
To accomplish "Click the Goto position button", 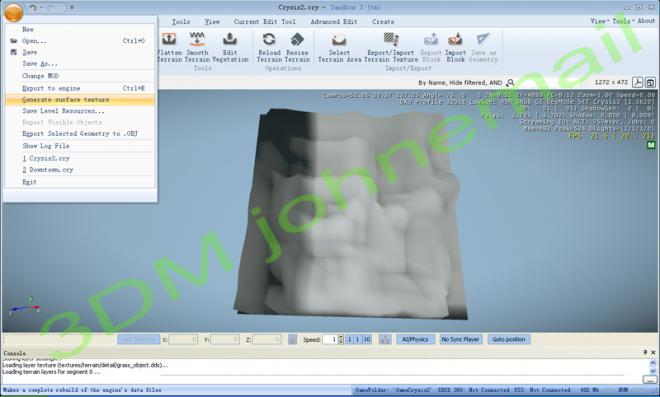I will pos(508,339).
